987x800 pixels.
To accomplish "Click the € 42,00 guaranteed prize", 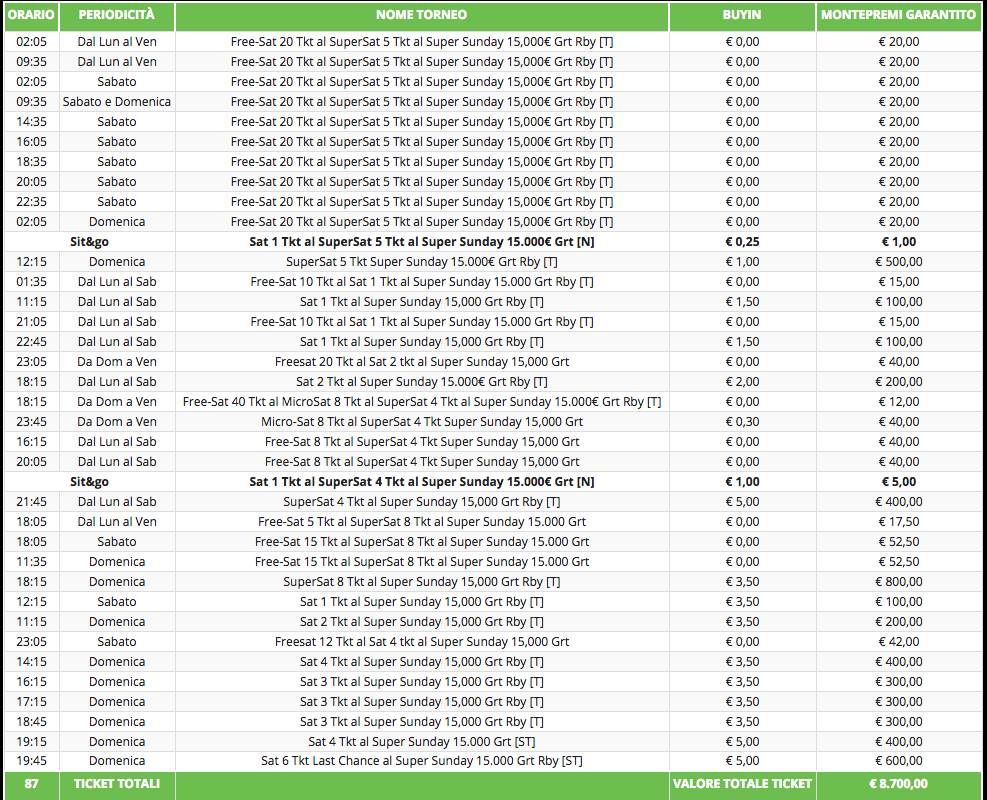I will click(898, 642).
